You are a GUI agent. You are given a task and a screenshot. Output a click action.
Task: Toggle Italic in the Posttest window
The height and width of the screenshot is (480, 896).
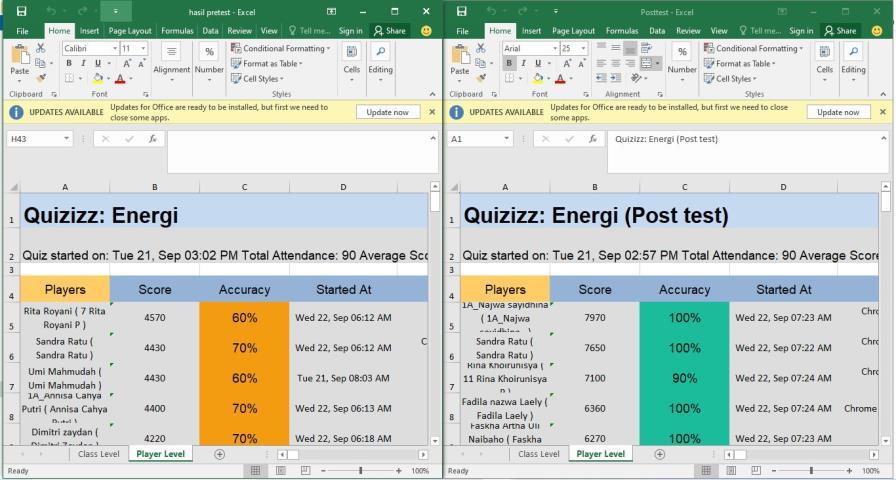(523, 63)
